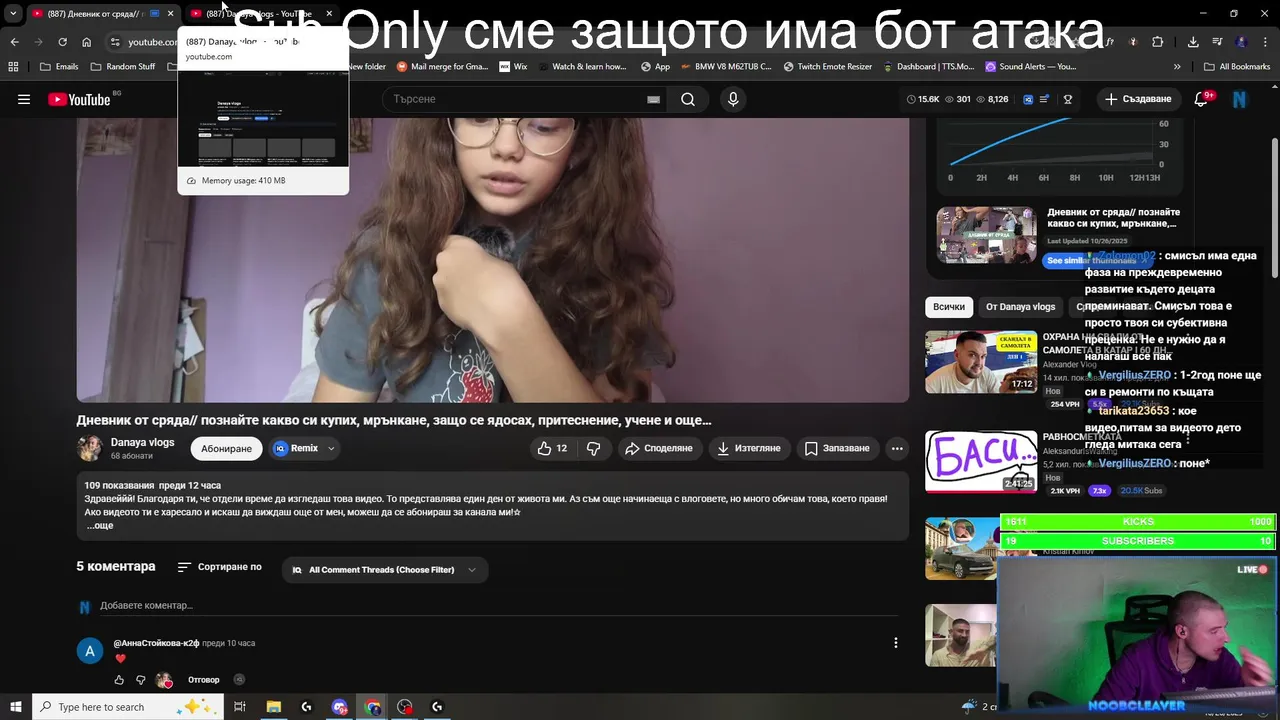Screen dimensions: 1280x720
Task: Open the vidIQ list icon in header
Action: point(1045,99)
